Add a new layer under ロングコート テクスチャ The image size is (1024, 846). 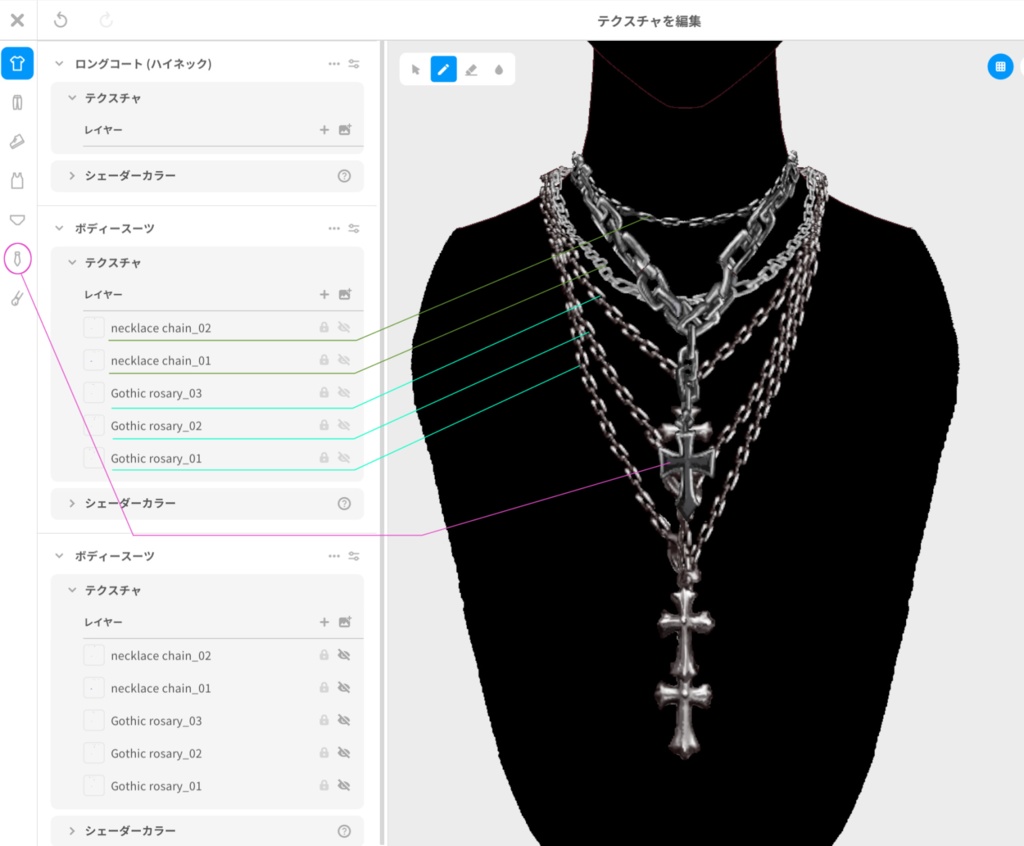tap(324, 130)
